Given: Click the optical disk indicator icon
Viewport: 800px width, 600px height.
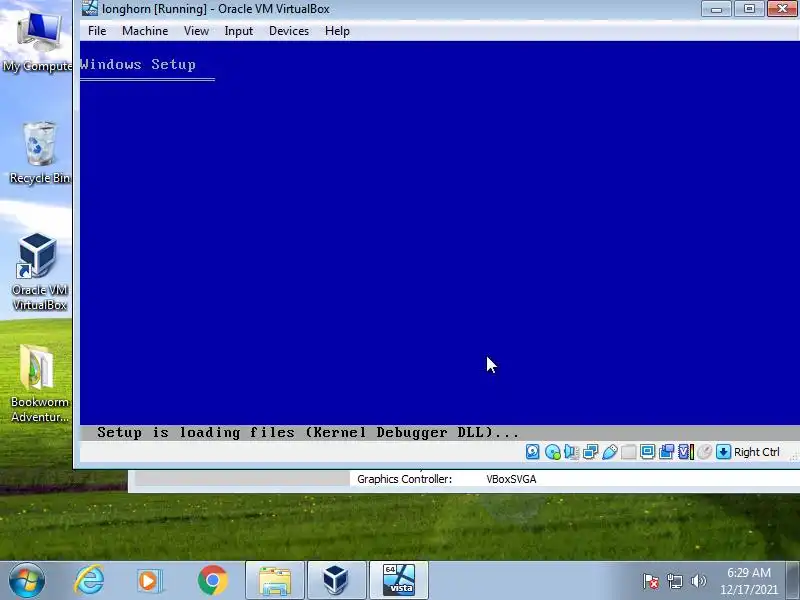Looking at the screenshot, I should (x=552, y=452).
